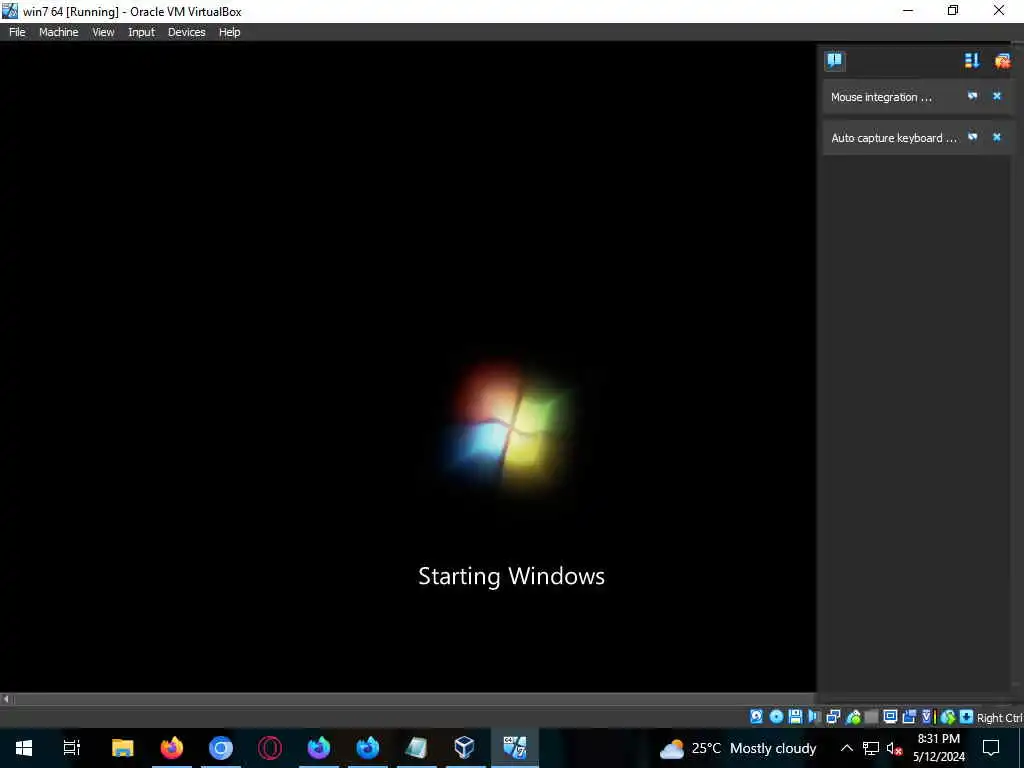Viewport: 1024px width, 768px height.
Task: Open the View menu
Action: click(x=103, y=32)
